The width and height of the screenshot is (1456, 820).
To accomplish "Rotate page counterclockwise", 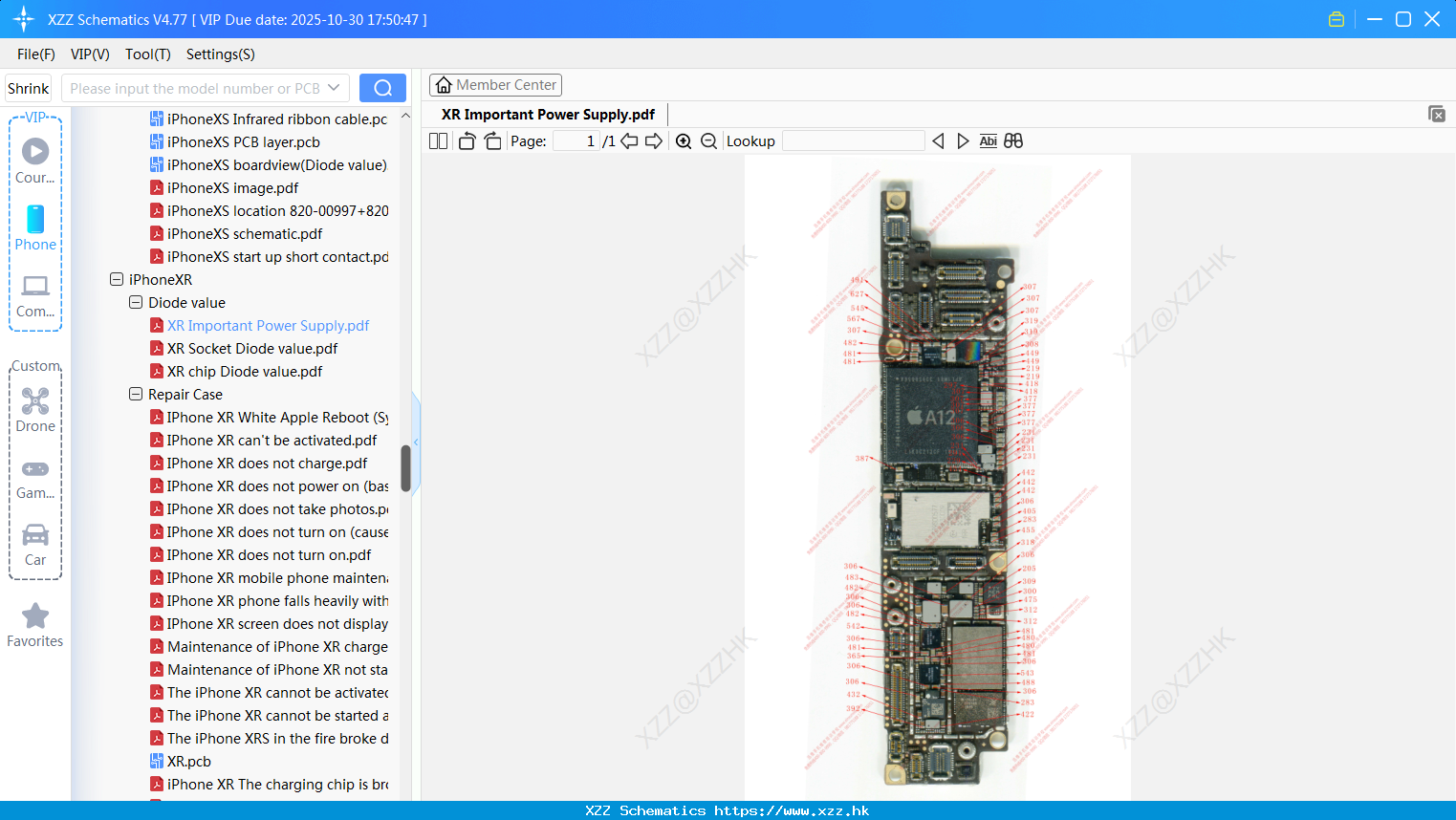I will click(467, 141).
